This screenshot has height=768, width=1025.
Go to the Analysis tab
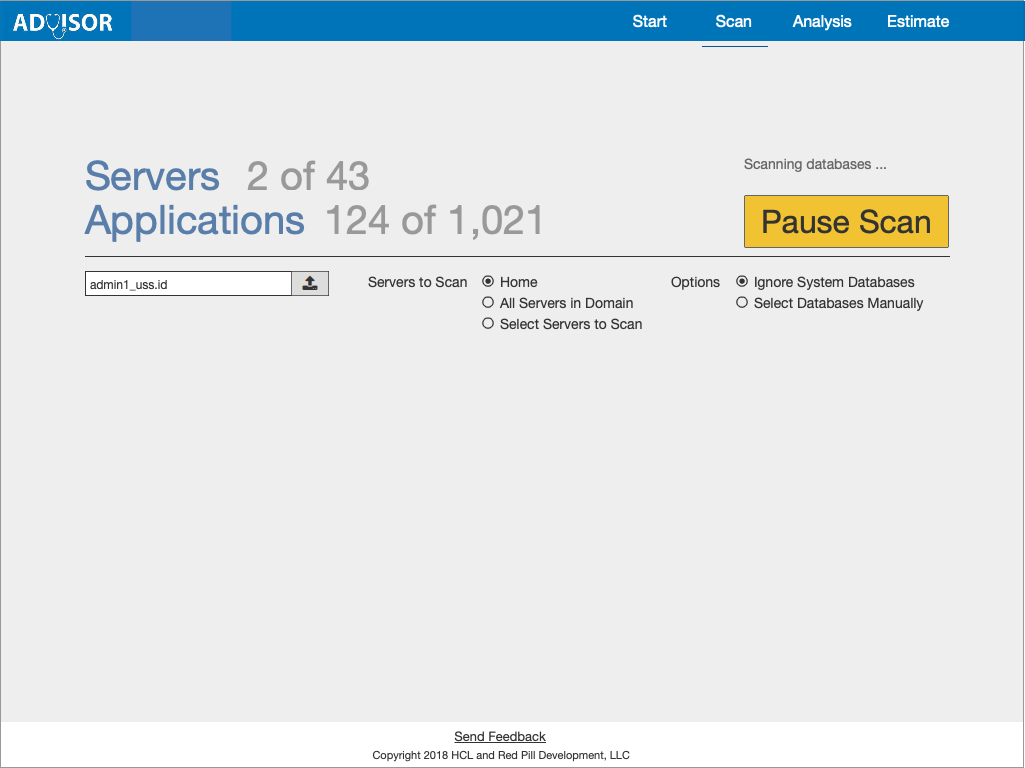coord(822,22)
